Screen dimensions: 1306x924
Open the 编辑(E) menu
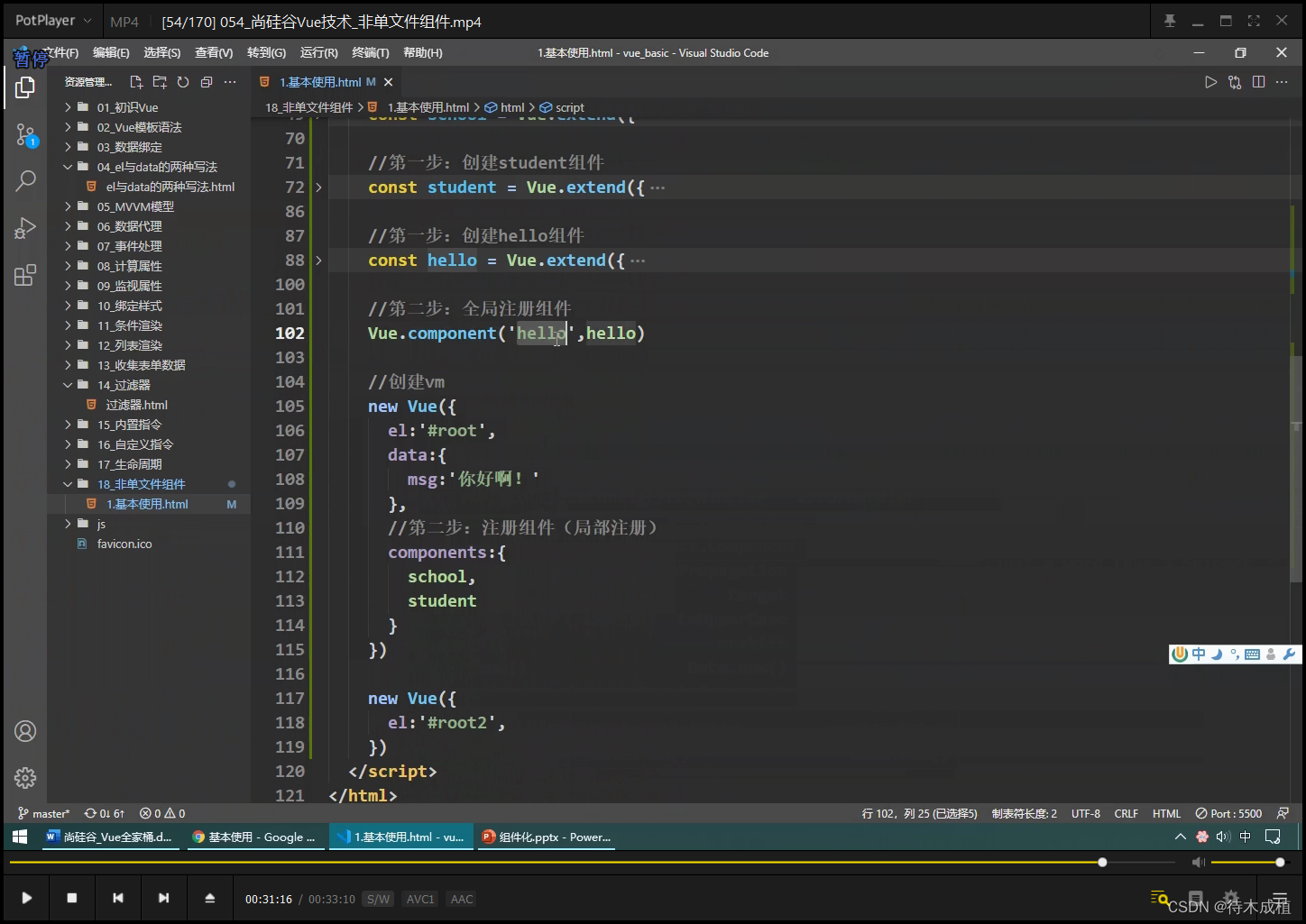(111, 53)
